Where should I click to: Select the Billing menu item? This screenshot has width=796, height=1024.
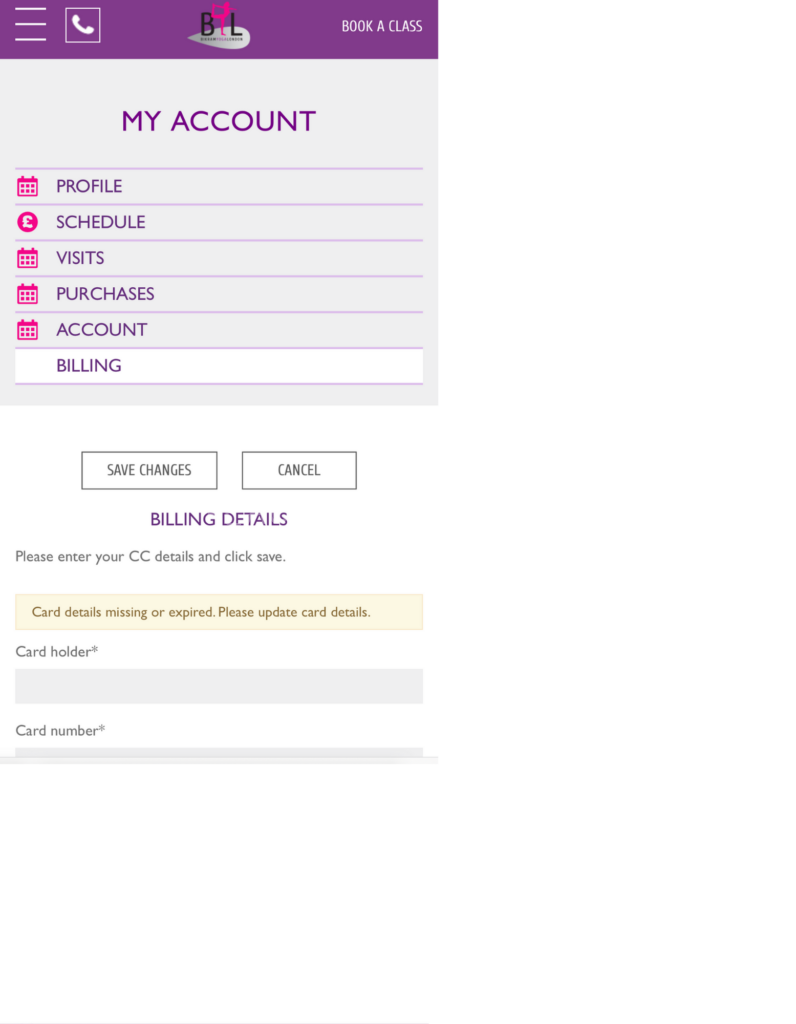click(89, 366)
